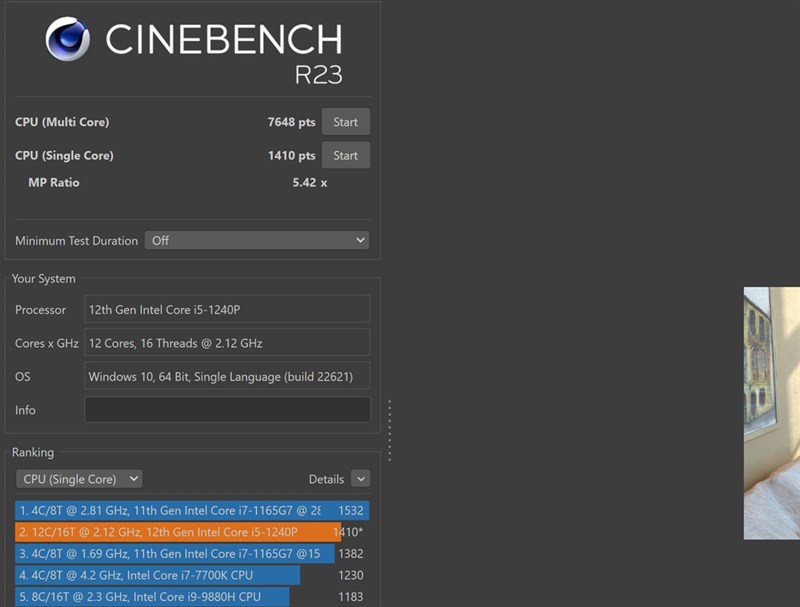This screenshot has width=800, height=607.
Task: Select ranking entry 1, i7-1165G7 at 2.81 GHz
Action: tap(192, 510)
